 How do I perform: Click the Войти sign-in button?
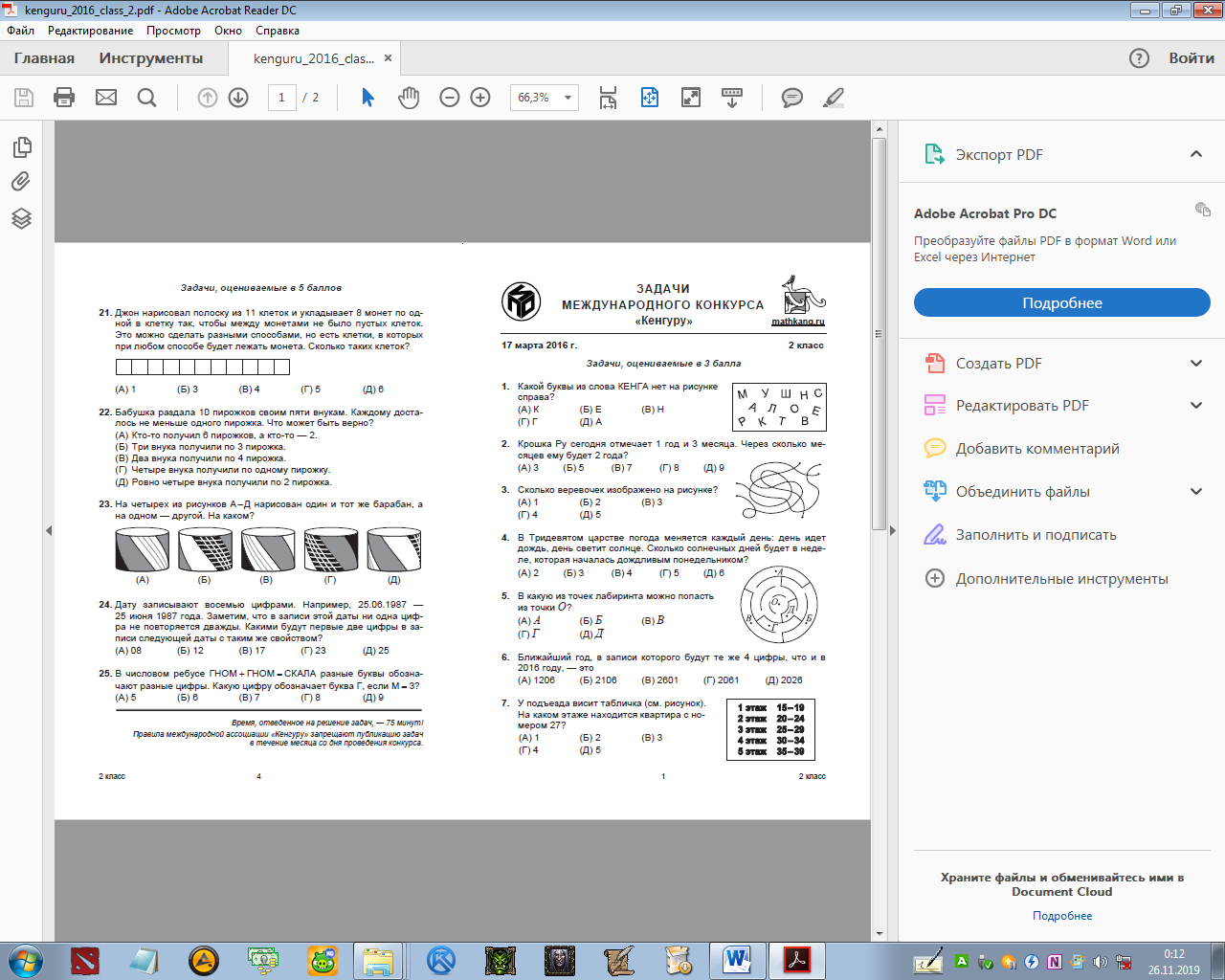click(1192, 58)
